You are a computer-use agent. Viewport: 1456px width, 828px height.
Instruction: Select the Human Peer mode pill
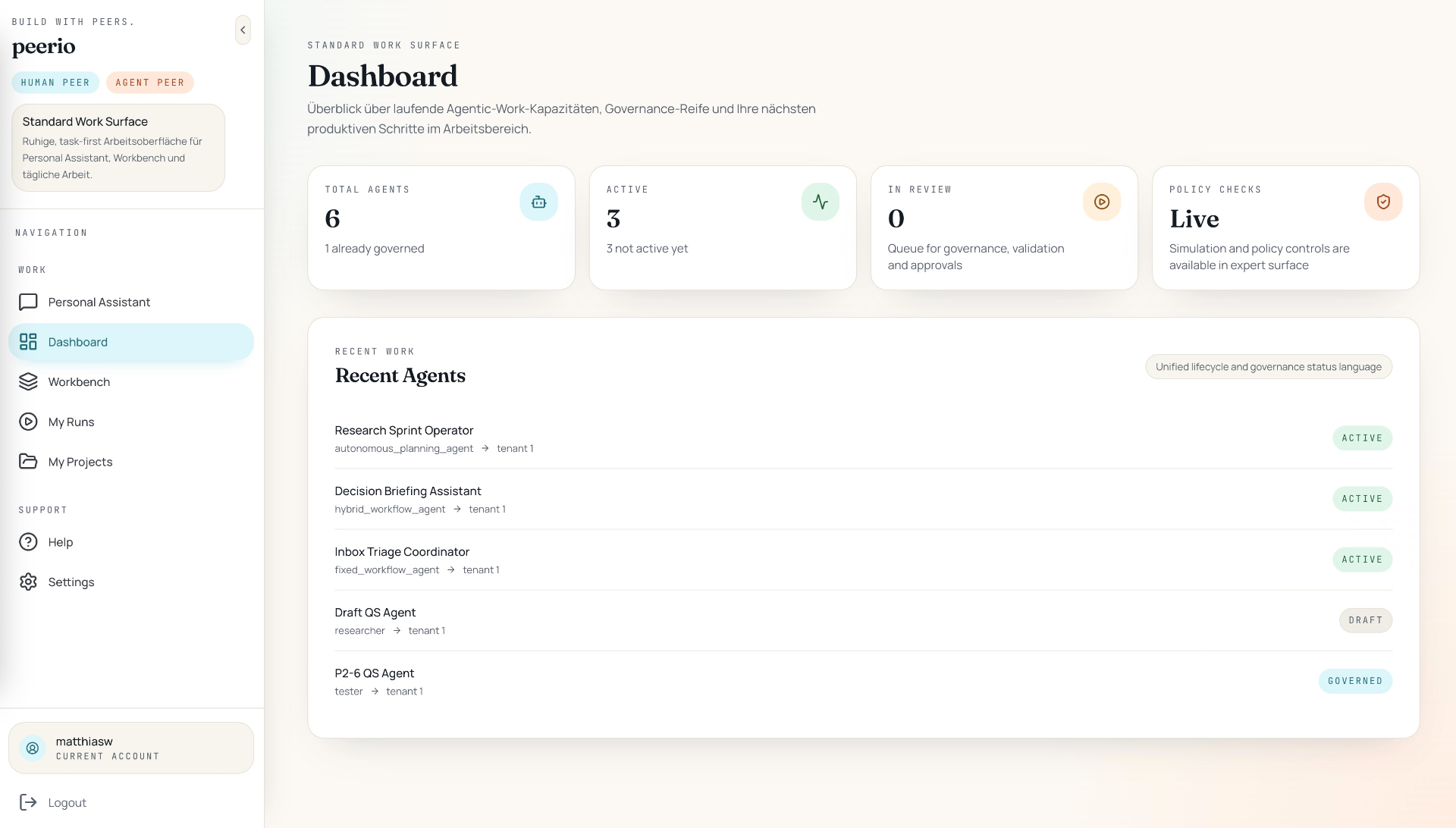tap(55, 83)
